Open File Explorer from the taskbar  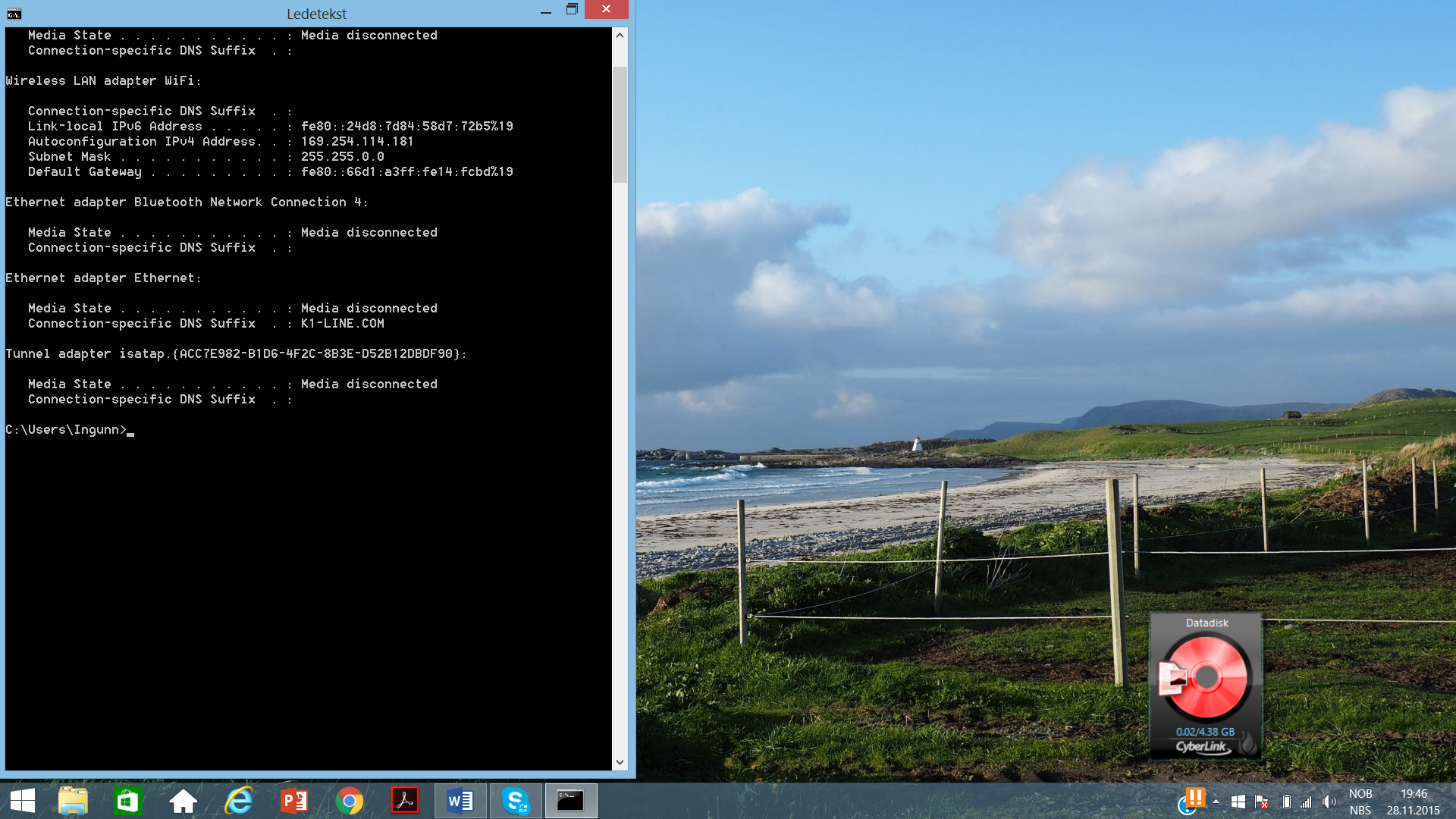click(x=73, y=801)
